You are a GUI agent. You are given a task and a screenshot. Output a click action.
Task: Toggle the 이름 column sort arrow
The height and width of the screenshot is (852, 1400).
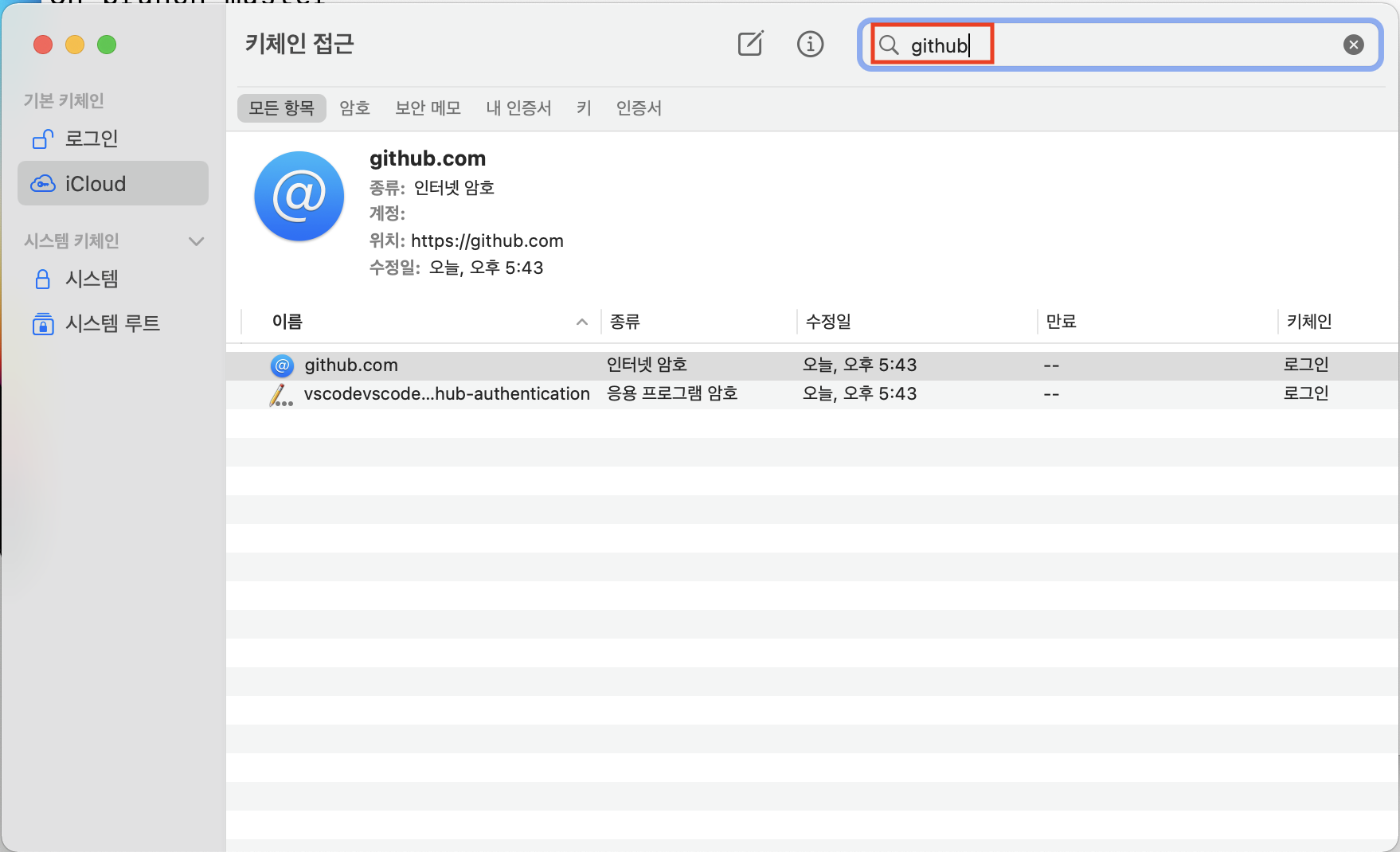pos(582,322)
